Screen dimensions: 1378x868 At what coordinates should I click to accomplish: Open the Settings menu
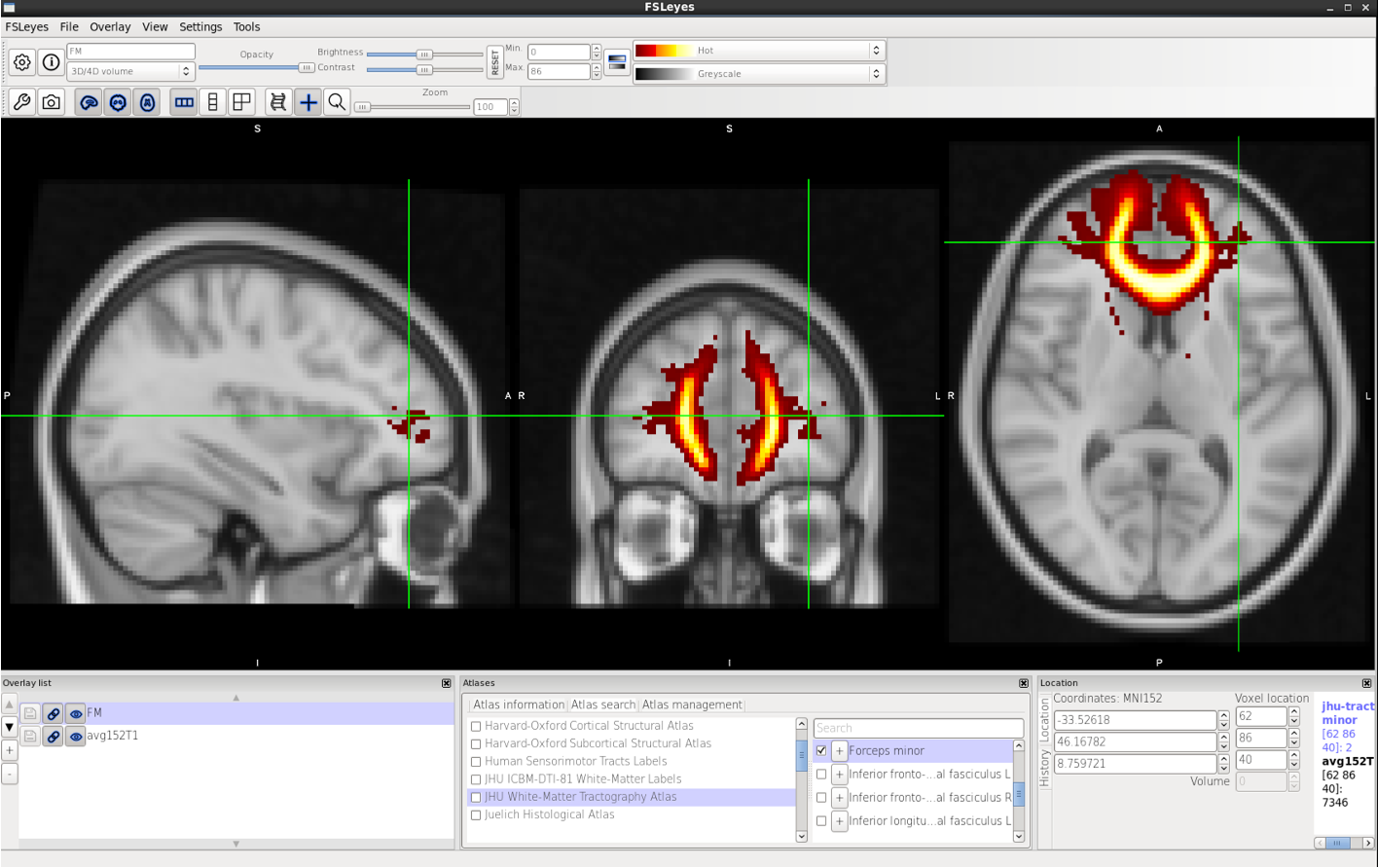pyautogui.click(x=200, y=27)
